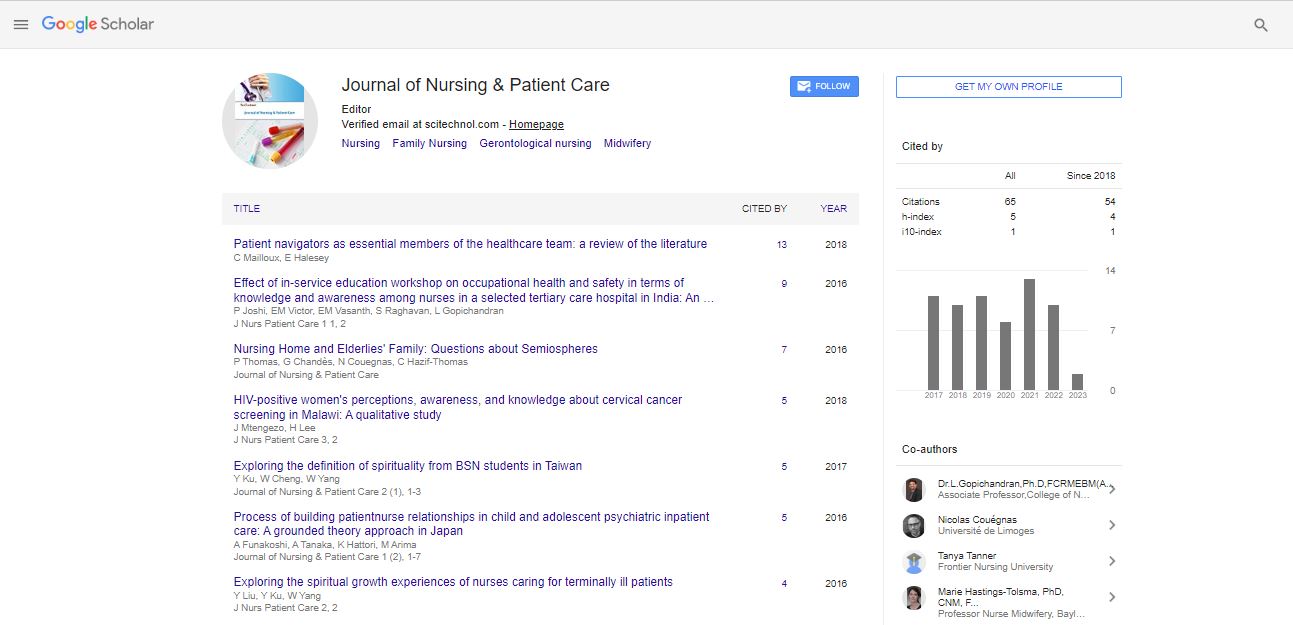Expand Dr.L.Gopichandran co-author chevron

coord(1112,490)
